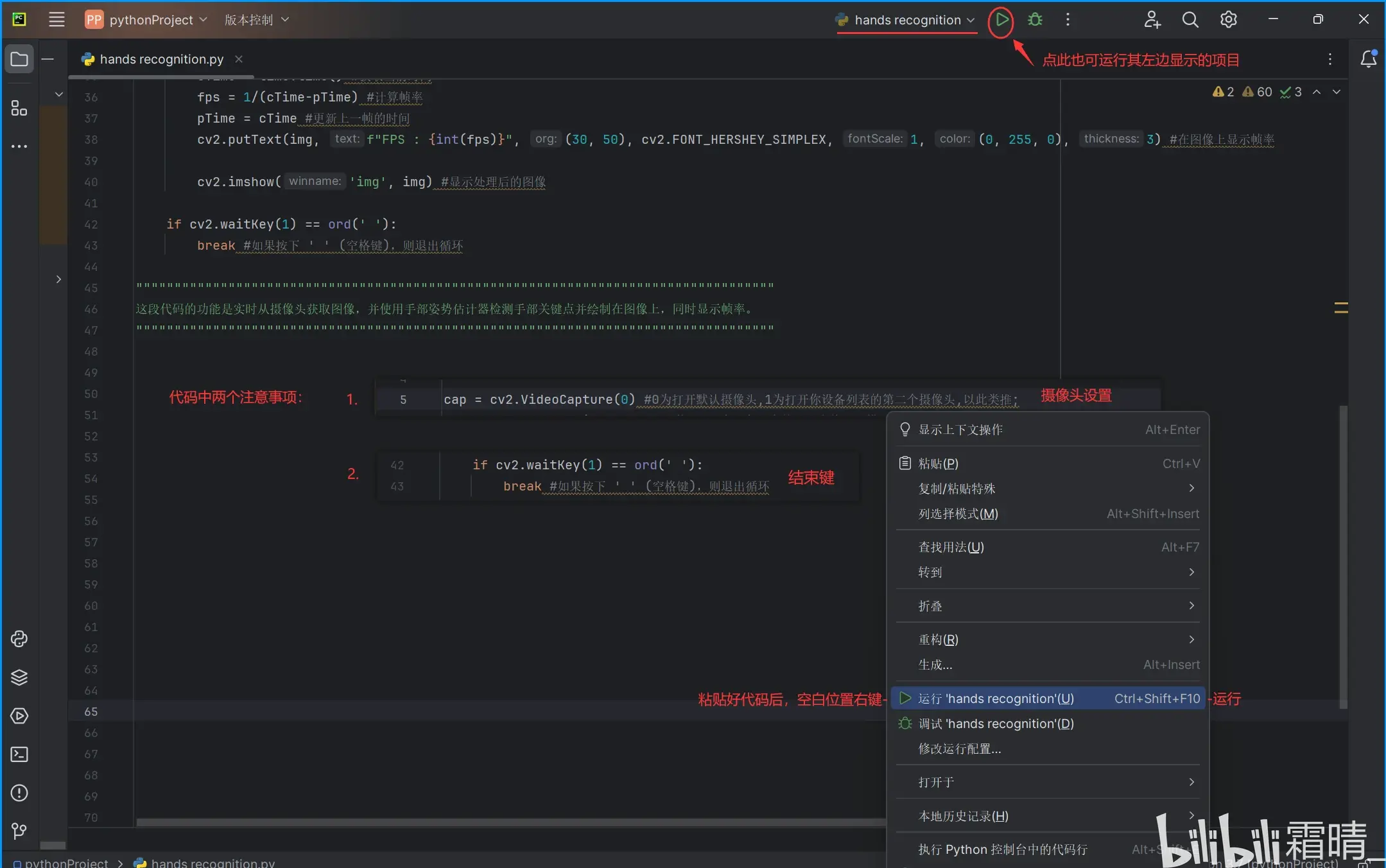Open the Structure tool window icon
Image resolution: width=1386 pixels, height=868 pixels.
[x=19, y=108]
